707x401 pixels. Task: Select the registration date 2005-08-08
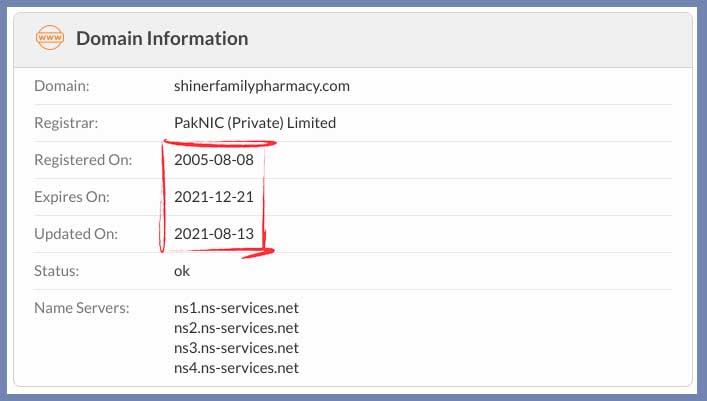click(x=214, y=160)
